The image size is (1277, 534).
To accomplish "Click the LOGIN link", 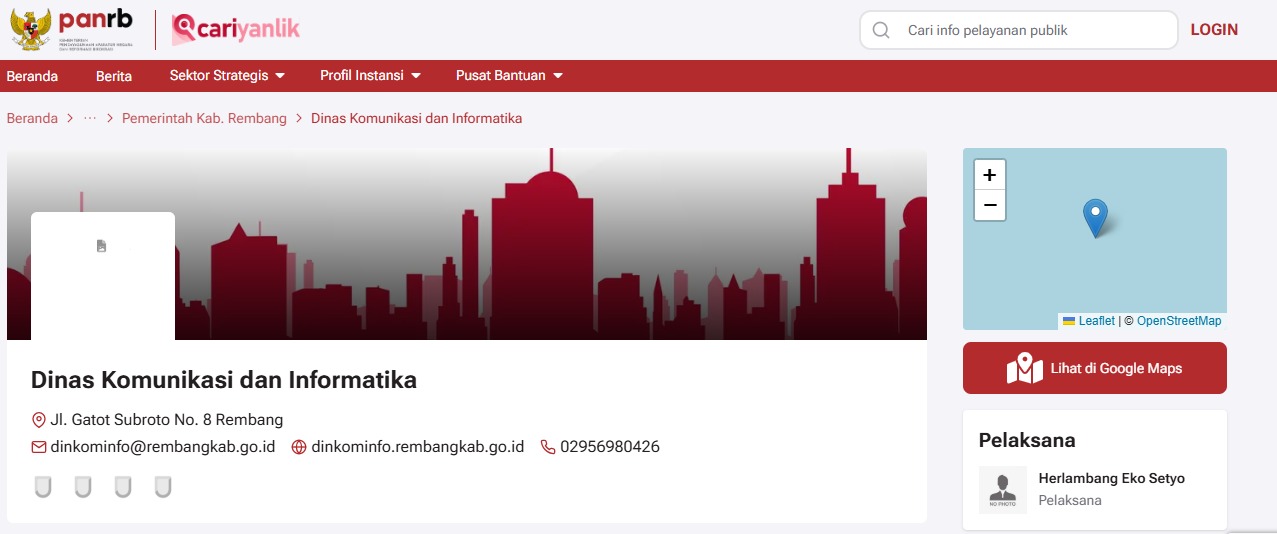I will [1214, 30].
